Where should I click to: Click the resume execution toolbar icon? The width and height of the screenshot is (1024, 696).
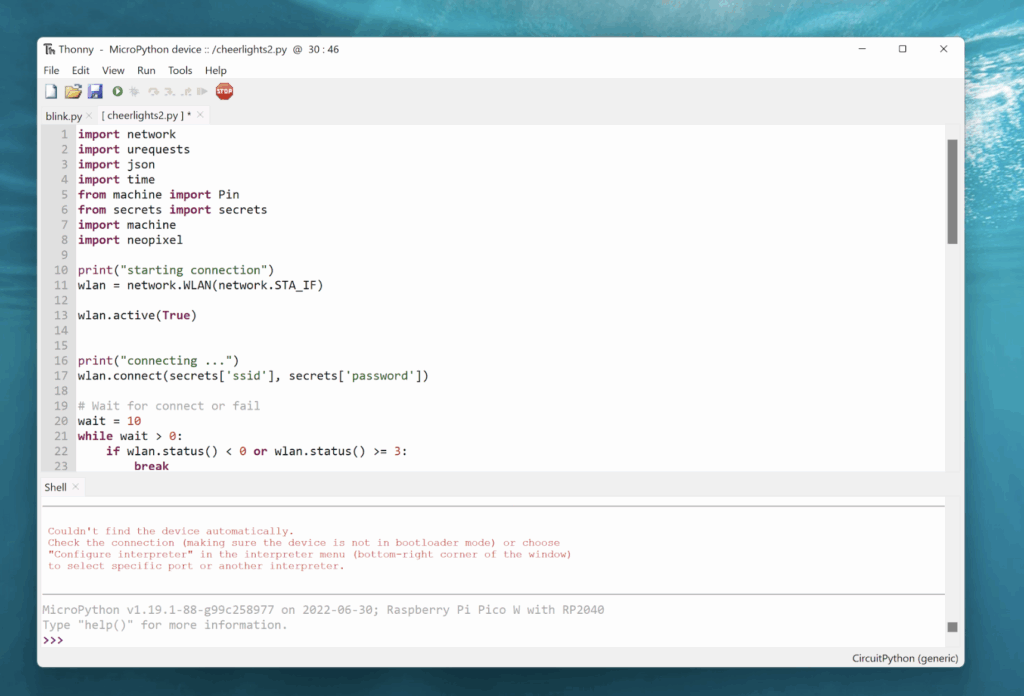[x=203, y=92]
